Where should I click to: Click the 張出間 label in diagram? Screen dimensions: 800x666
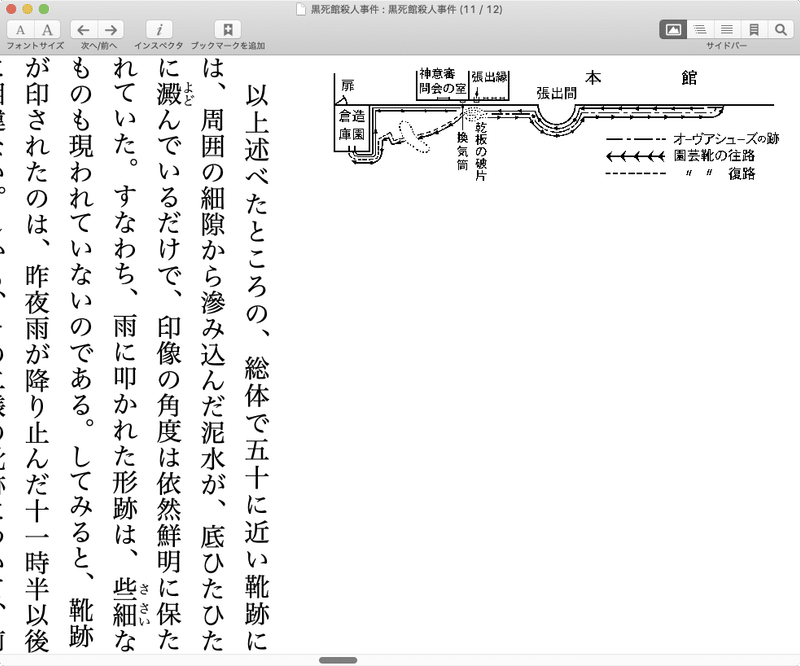click(556, 93)
